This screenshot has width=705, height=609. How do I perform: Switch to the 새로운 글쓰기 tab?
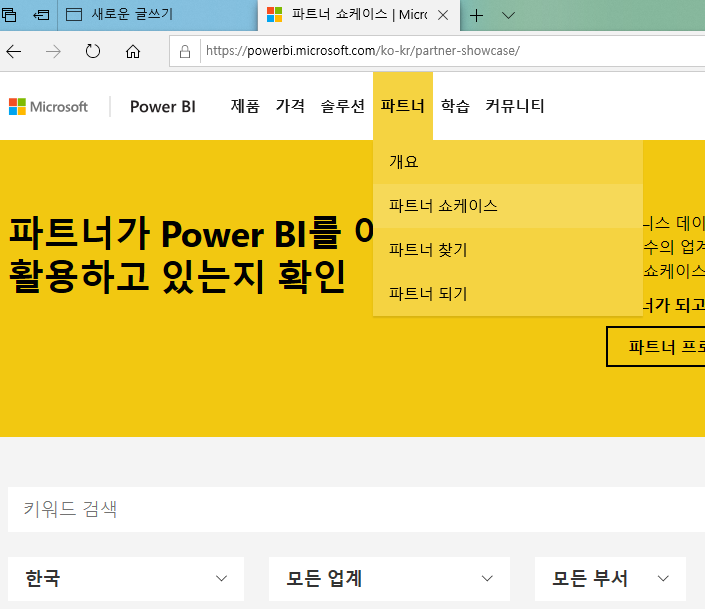(x=157, y=15)
